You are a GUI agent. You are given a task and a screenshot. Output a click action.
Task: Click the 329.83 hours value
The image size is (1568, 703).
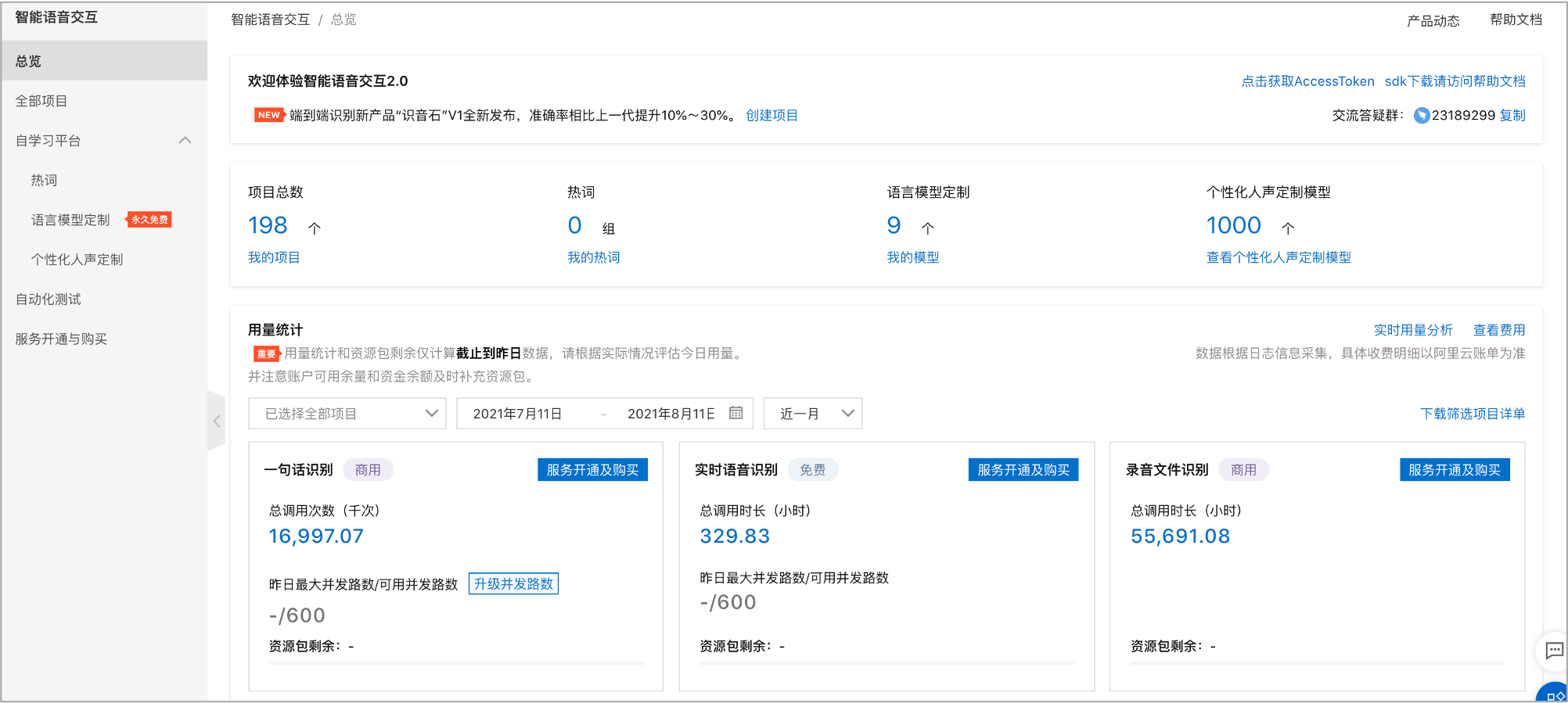tap(735, 536)
